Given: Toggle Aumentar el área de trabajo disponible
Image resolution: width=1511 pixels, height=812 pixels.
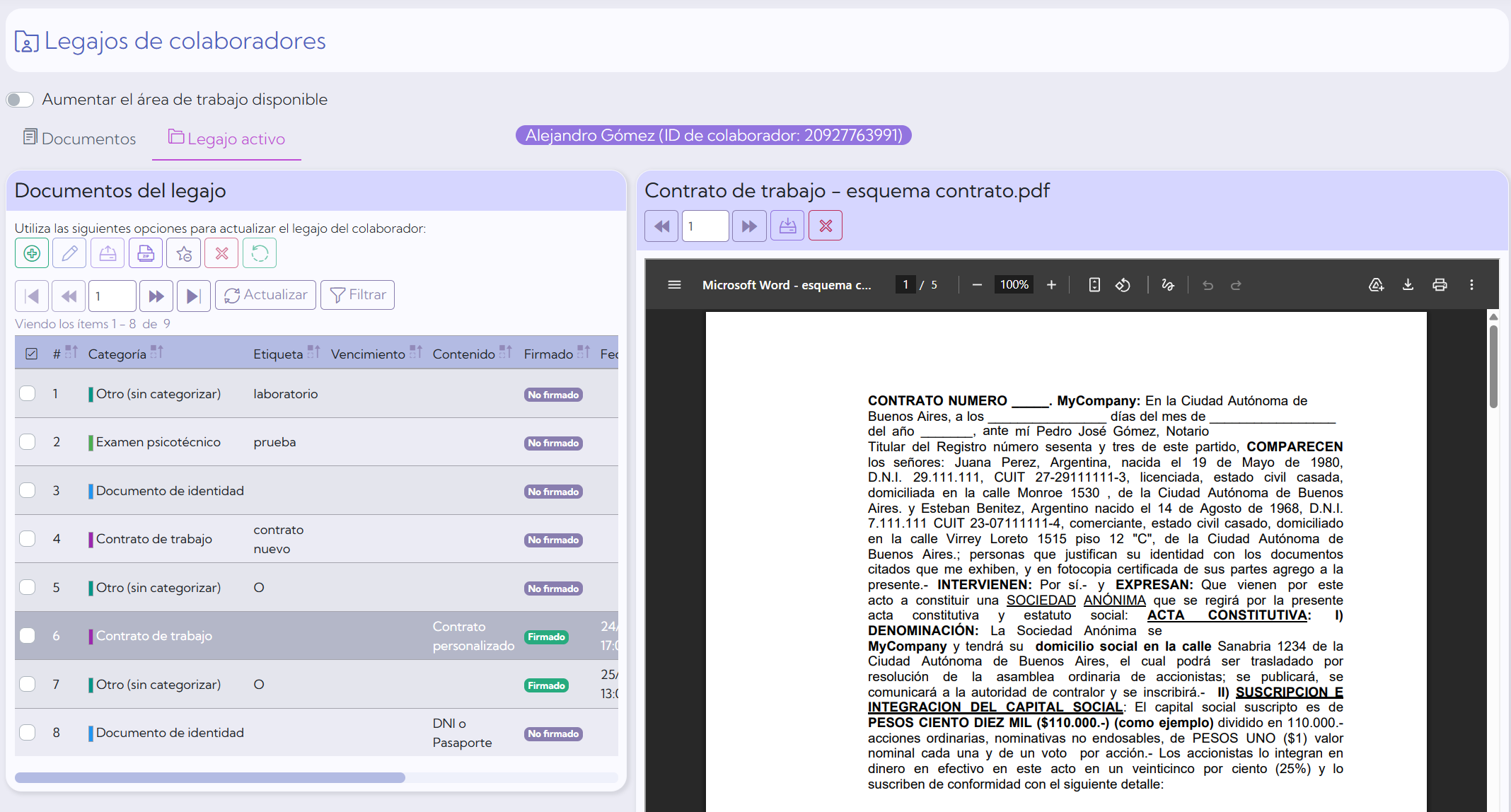Looking at the screenshot, I should (21, 100).
